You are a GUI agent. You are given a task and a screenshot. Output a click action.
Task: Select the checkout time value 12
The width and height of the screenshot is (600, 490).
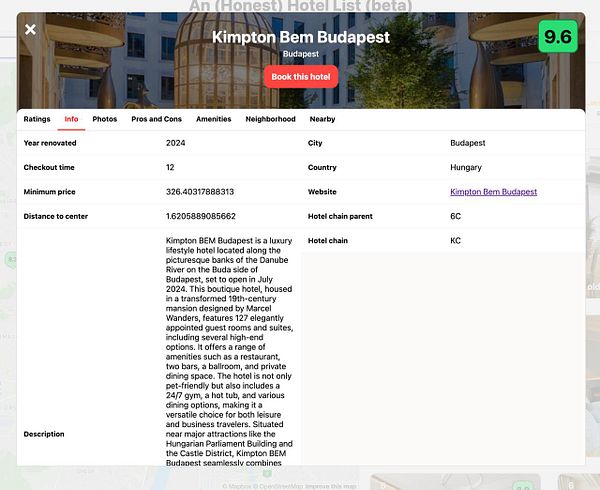(170, 168)
